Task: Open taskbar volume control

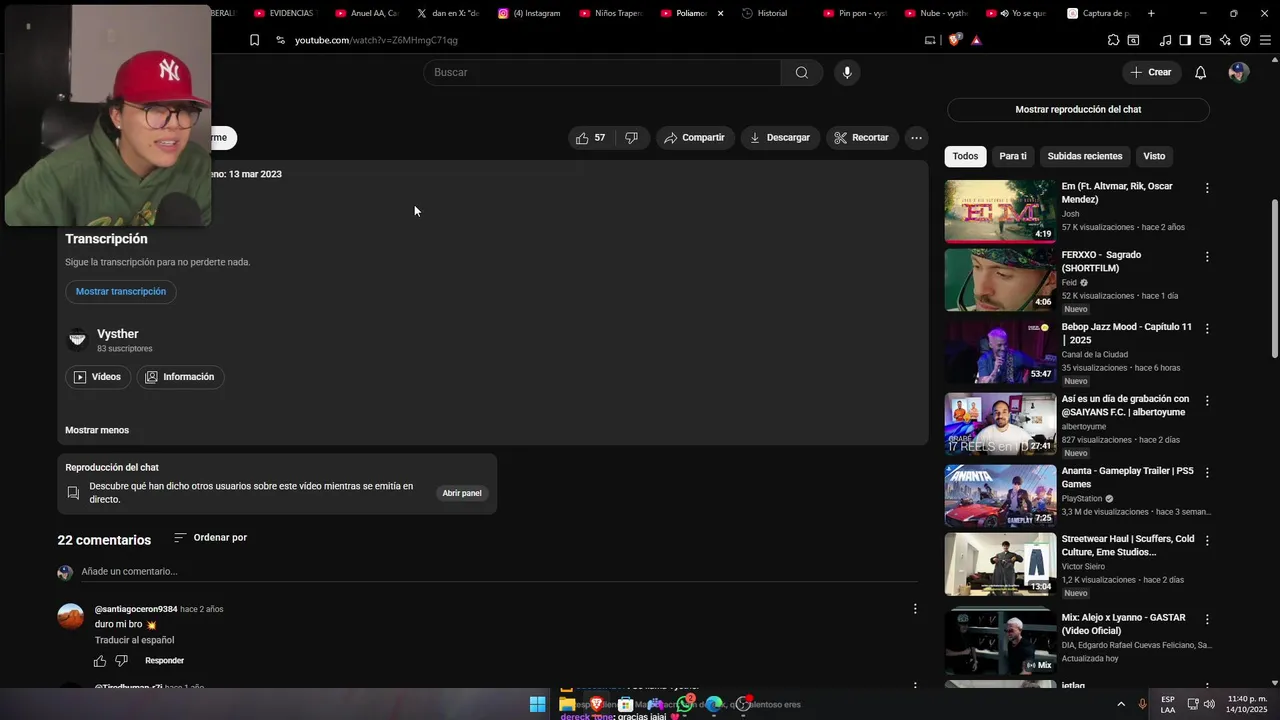Action: (x=1210, y=704)
